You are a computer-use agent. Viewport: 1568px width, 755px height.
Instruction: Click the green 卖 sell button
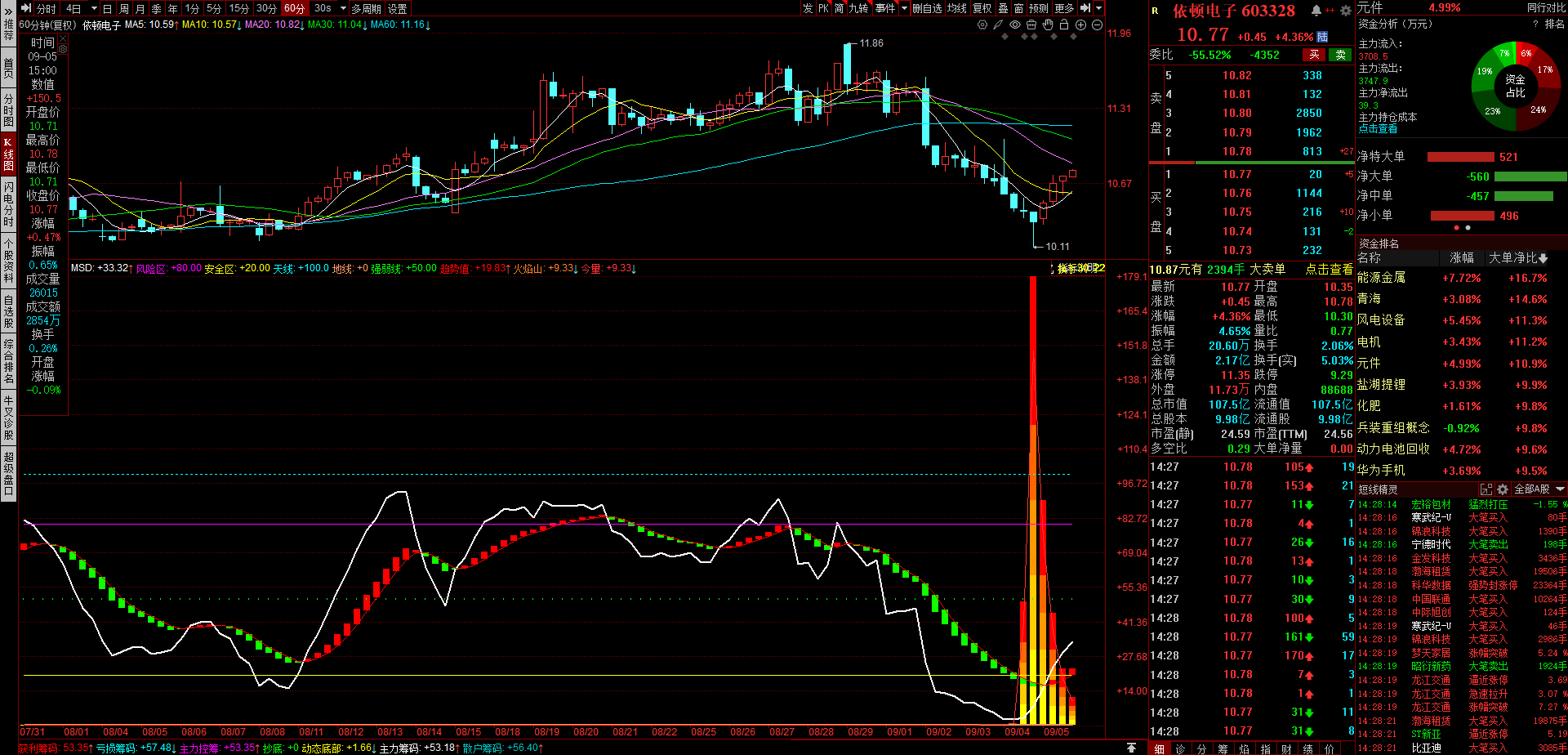coord(1340,55)
